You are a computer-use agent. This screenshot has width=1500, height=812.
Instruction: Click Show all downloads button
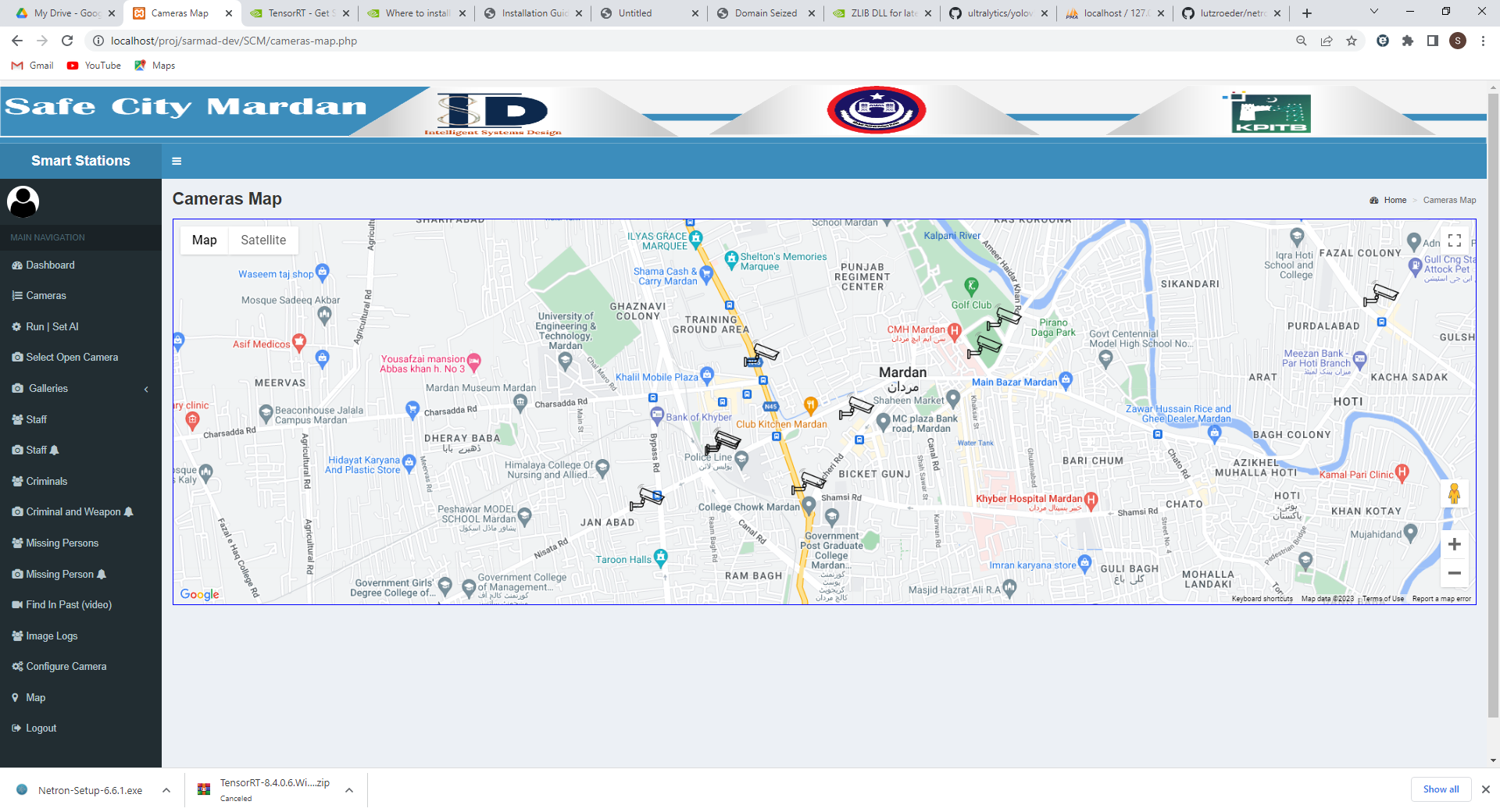tap(1441, 789)
